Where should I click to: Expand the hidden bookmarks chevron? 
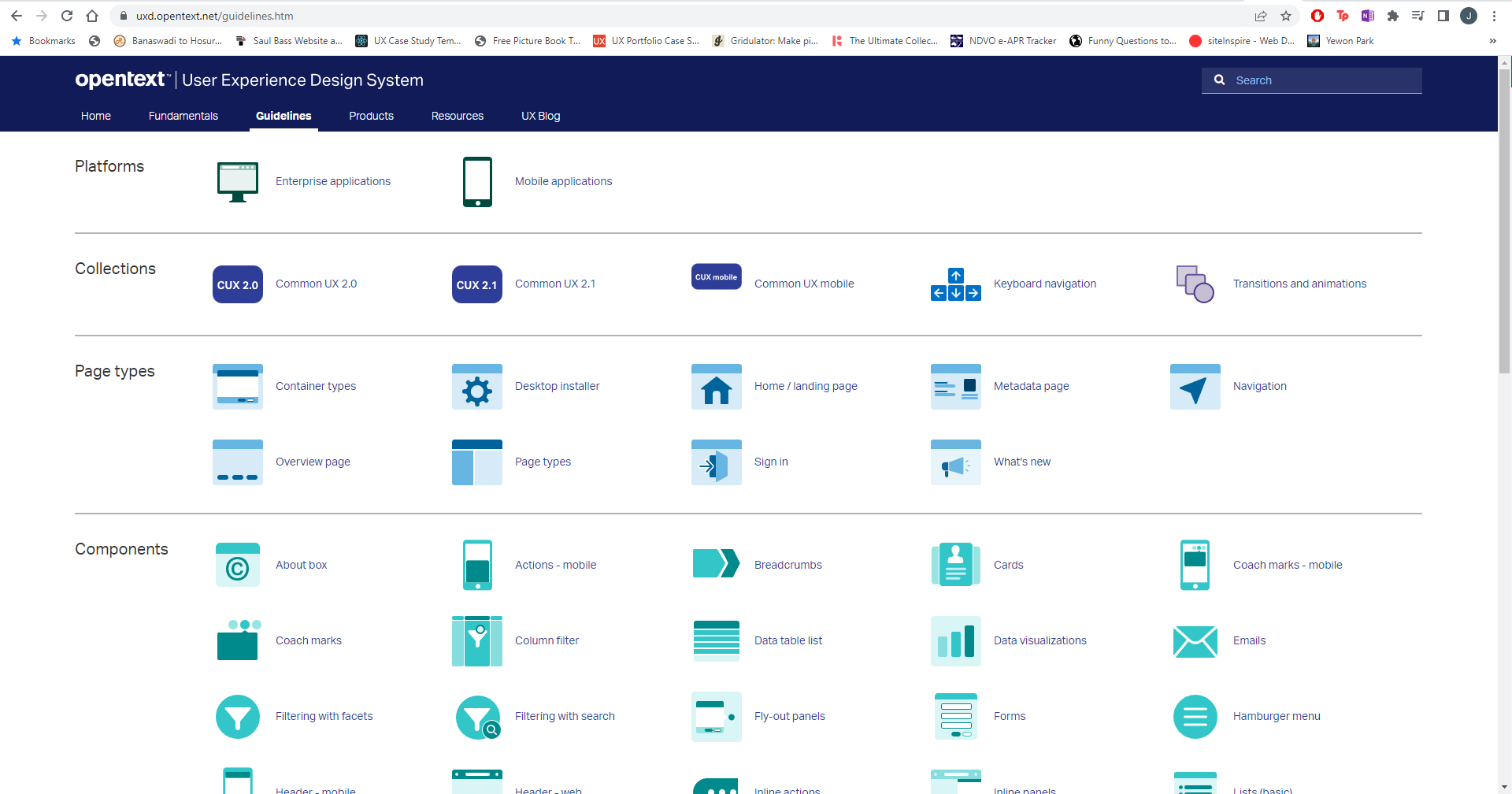(x=1492, y=41)
